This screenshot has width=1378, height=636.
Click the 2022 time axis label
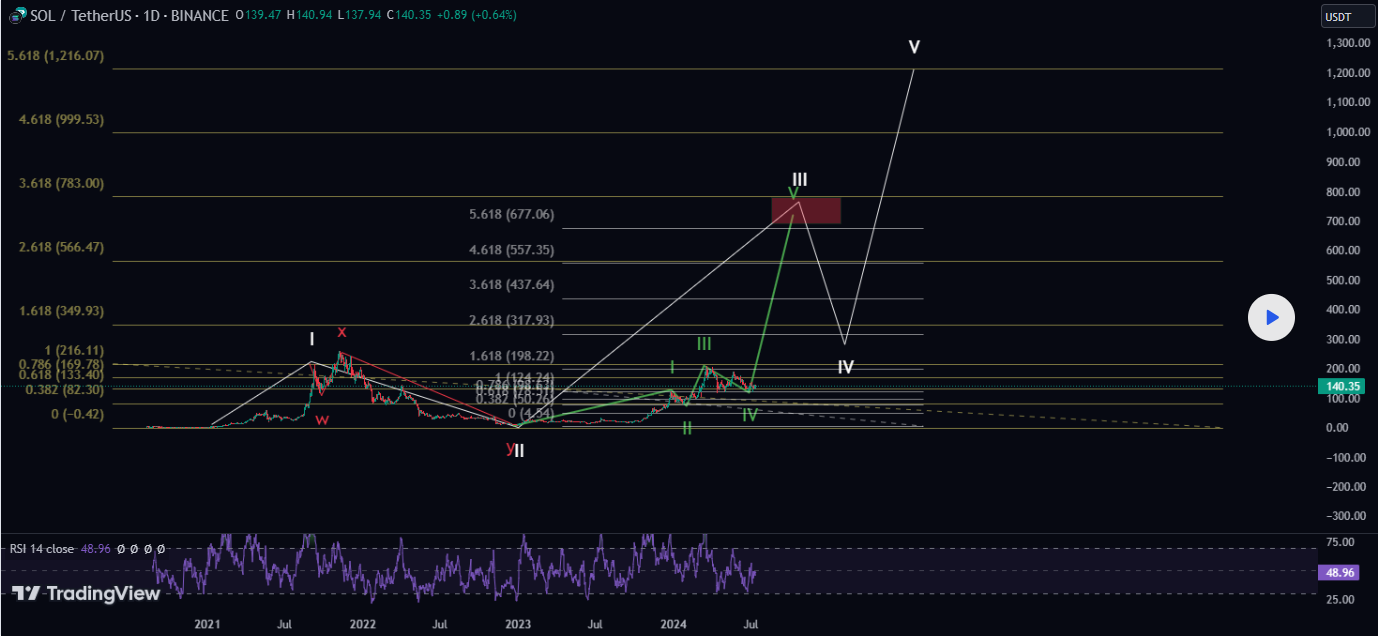coord(362,624)
